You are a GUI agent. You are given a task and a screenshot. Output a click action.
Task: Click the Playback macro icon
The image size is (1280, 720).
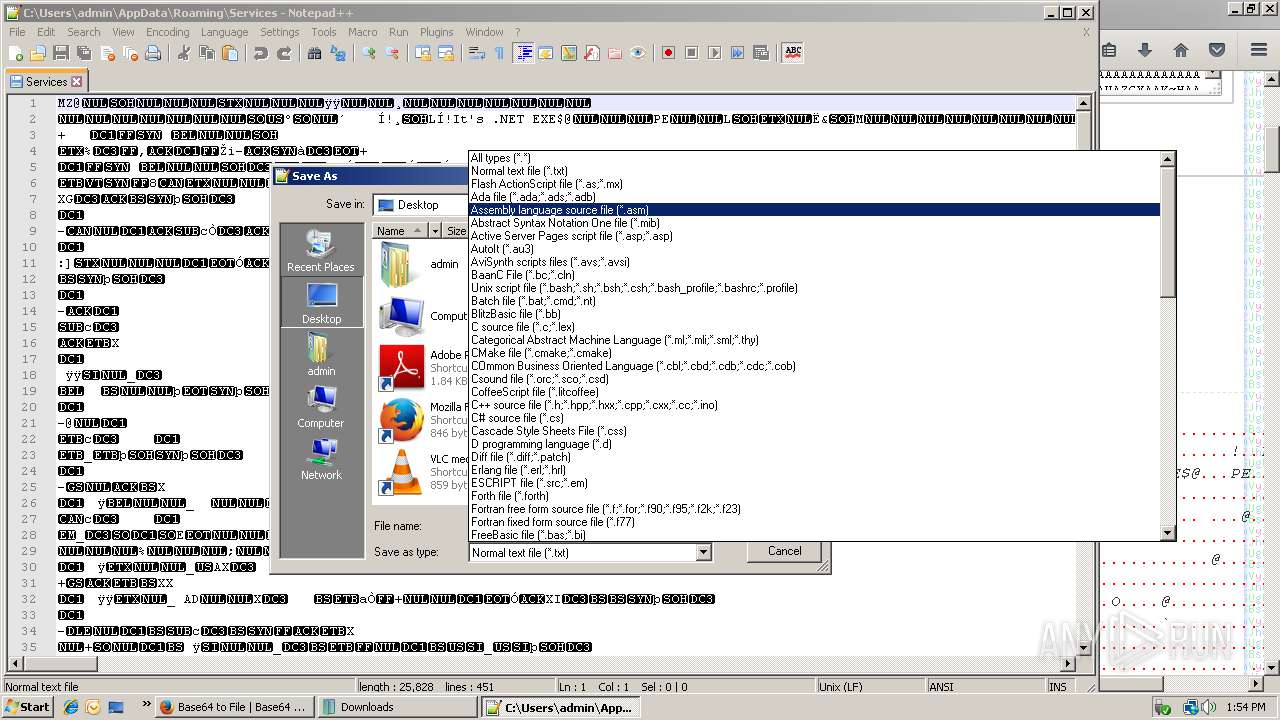tap(715, 53)
